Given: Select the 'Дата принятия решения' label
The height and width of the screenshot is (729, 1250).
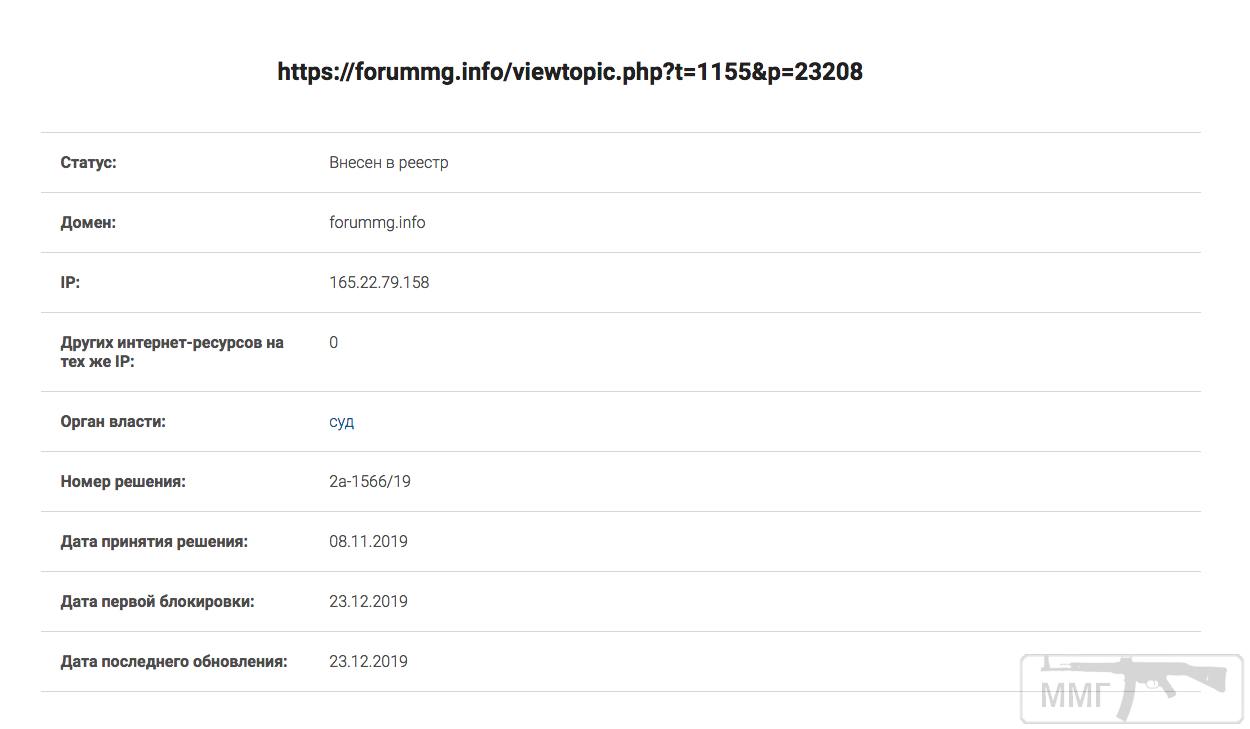Looking at the screenshot, I should 154,542.
